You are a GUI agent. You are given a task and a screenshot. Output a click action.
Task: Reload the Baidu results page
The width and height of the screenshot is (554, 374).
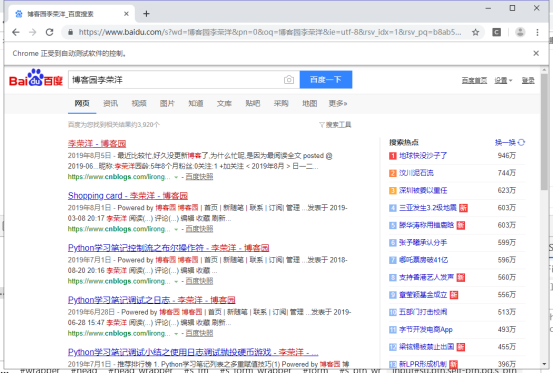pyautogui.click(x=49, y=32)
